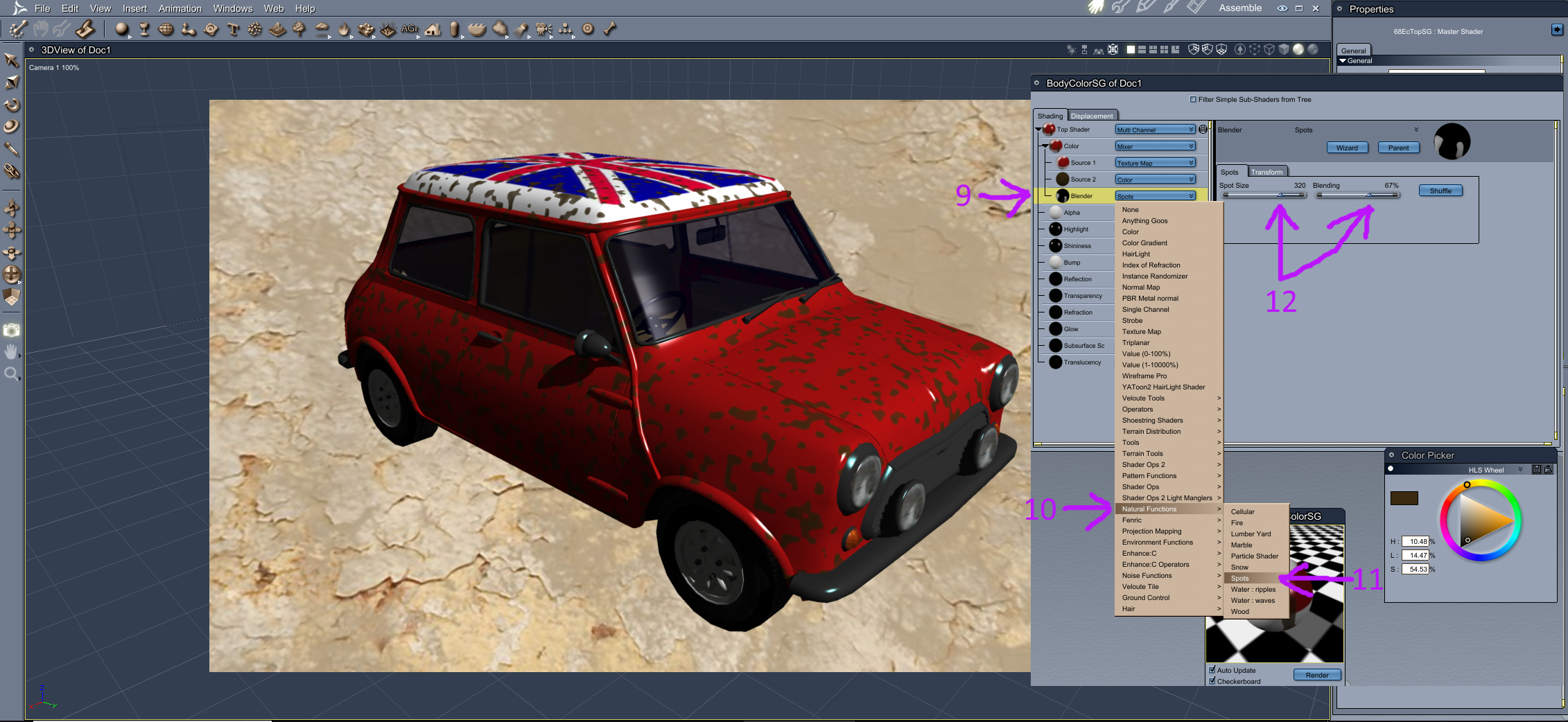1568x722 pixels.
Task: Toggle the Auto Update checkbox
Action: coord(1212,670)
